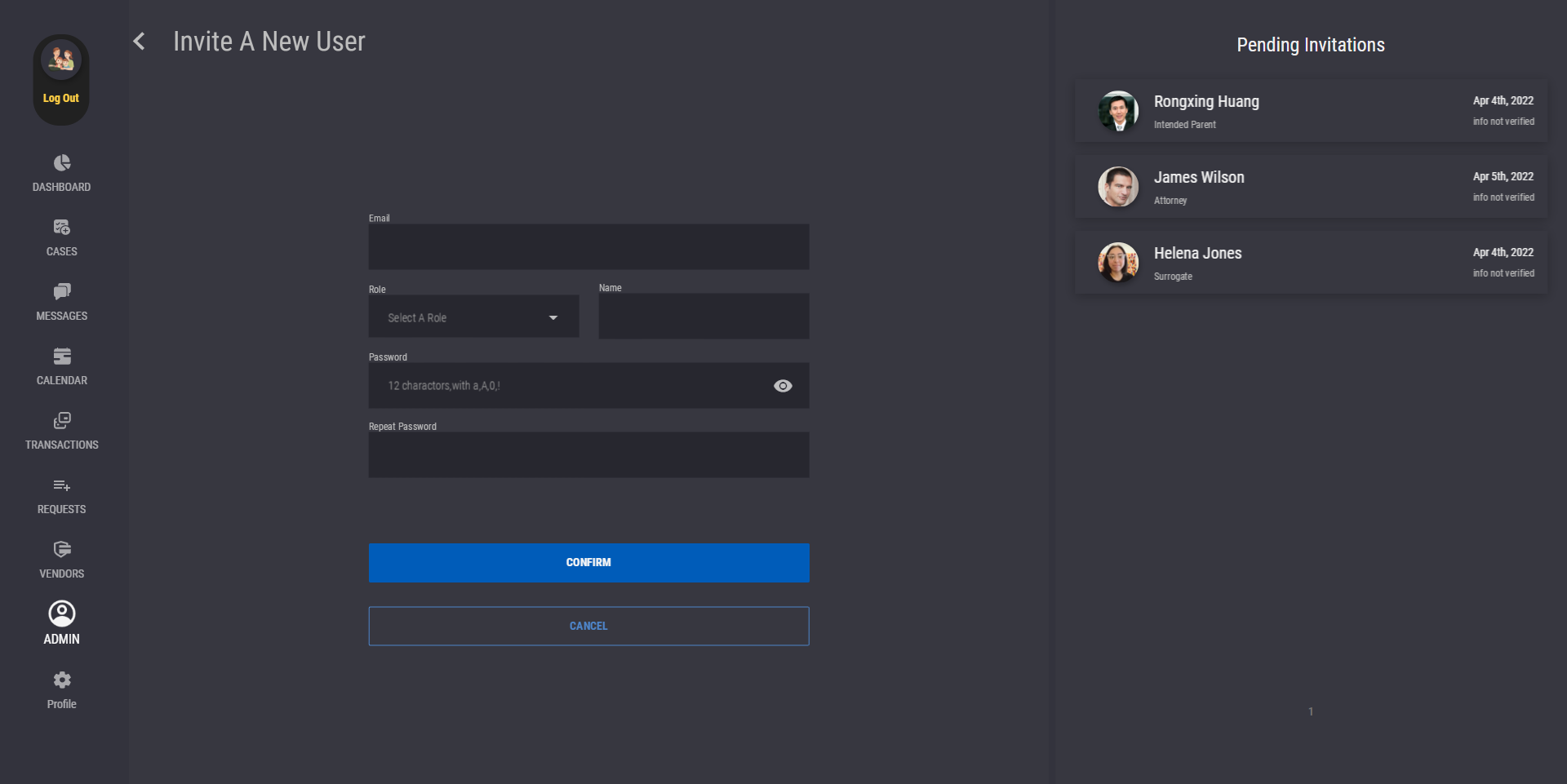The image size is (1567, 784).
Task: Click Helena Jones's avatar thumbnail
Action: [x=1118, y=263]
